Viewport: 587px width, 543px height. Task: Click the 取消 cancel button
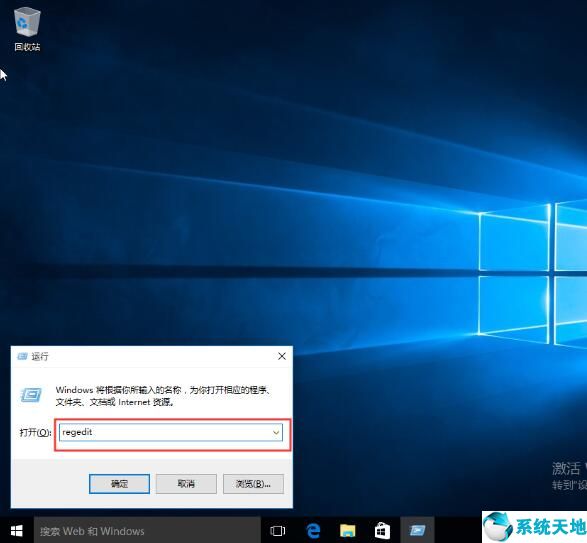(186, 483)
